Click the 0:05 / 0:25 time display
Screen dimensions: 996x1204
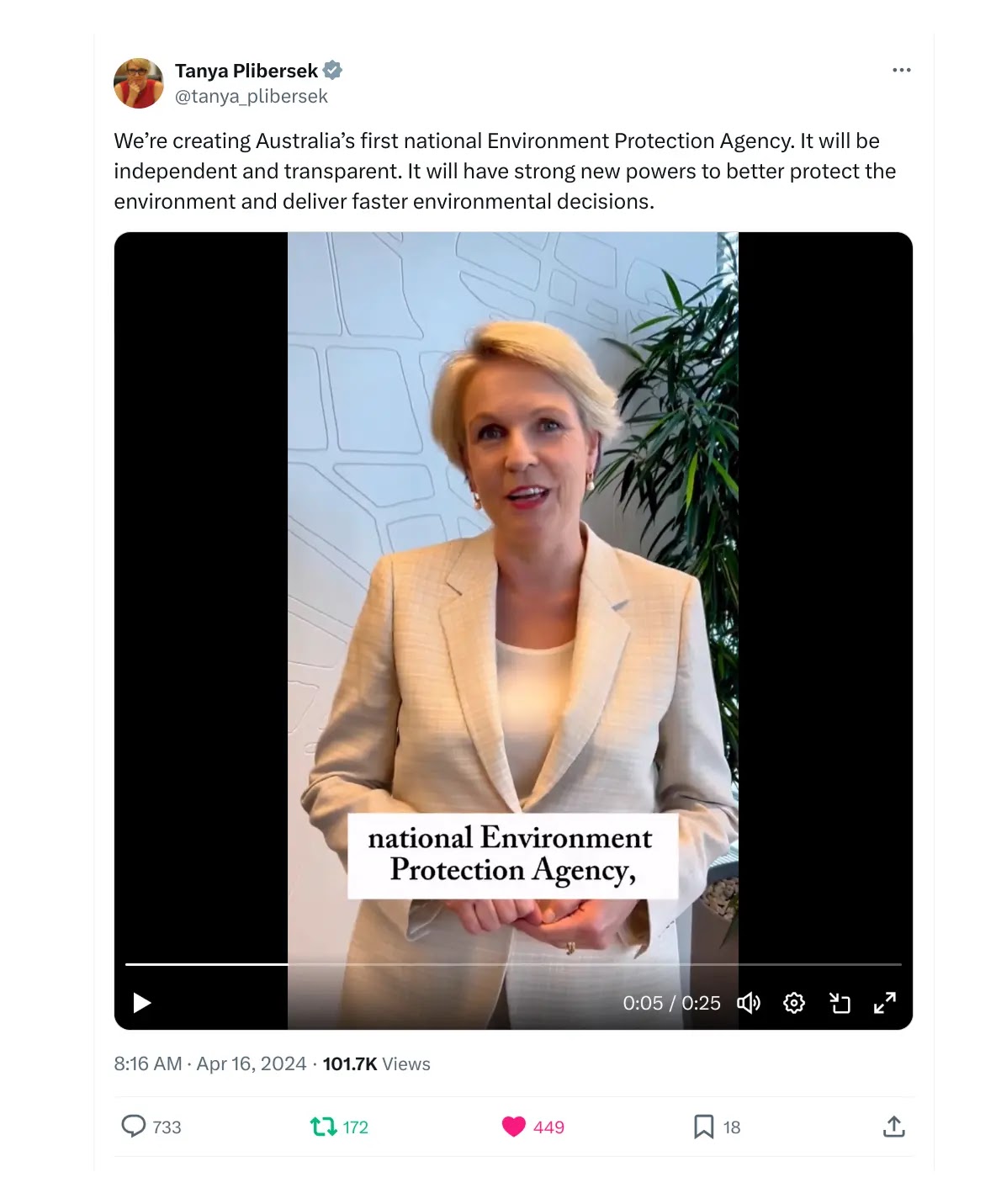(x=671, y=1003)
